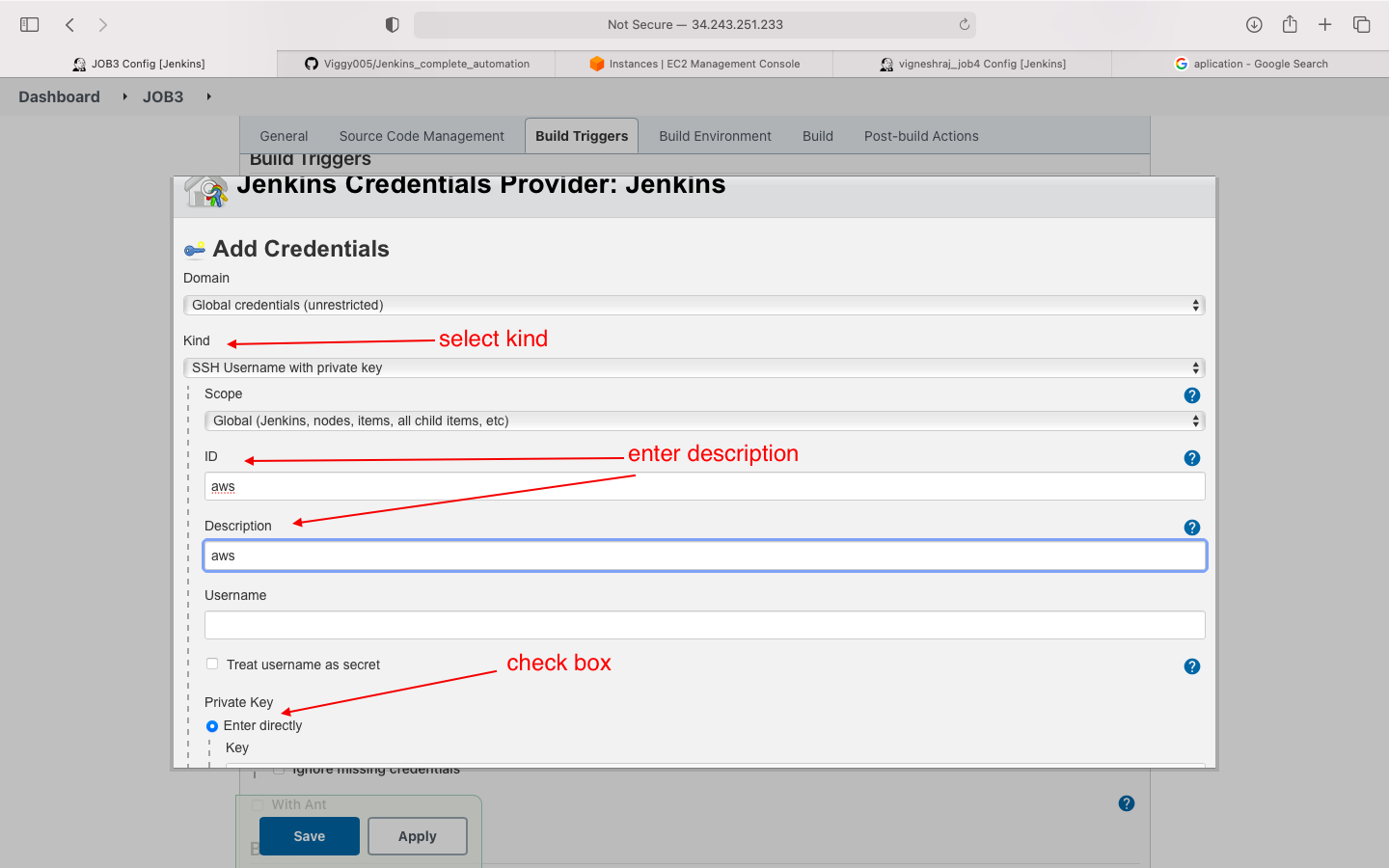1389x868 pixels.
Task: Select the Enter directly radio button
Action: click(x=212, y=726)
